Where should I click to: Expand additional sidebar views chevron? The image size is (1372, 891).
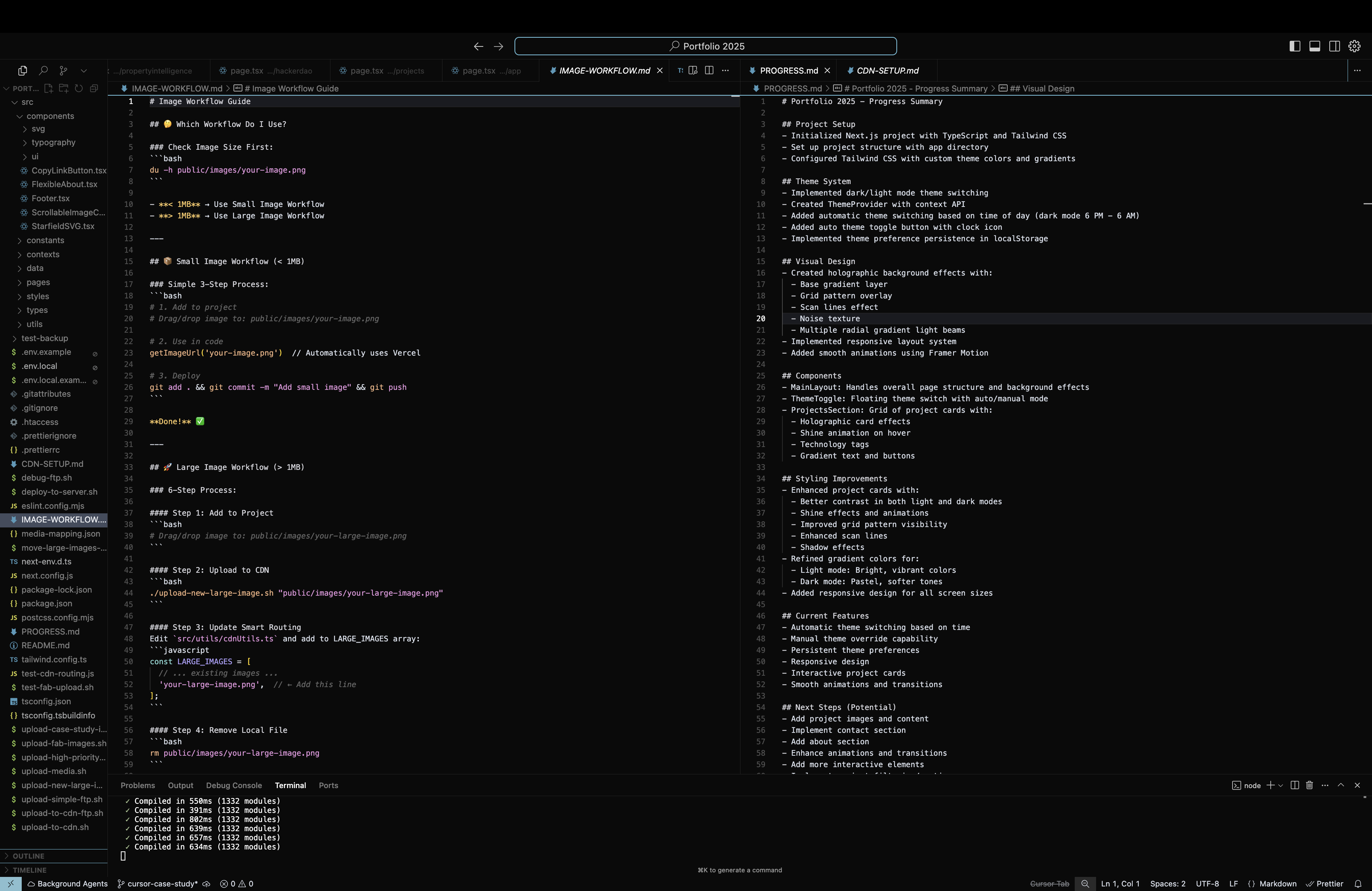click(83, 70)
